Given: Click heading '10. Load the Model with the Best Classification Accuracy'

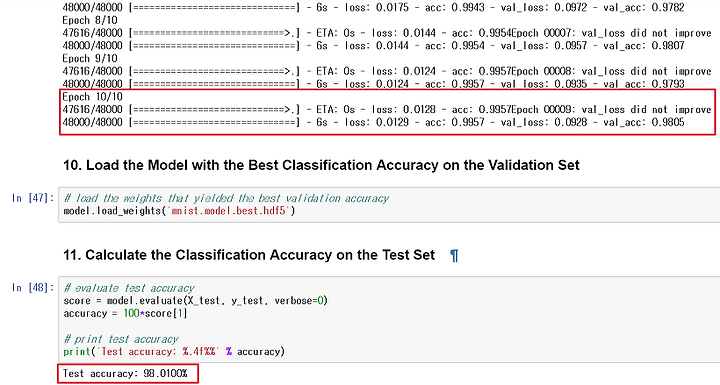Looking at the screenshot, I should click(x=321, y=165).
